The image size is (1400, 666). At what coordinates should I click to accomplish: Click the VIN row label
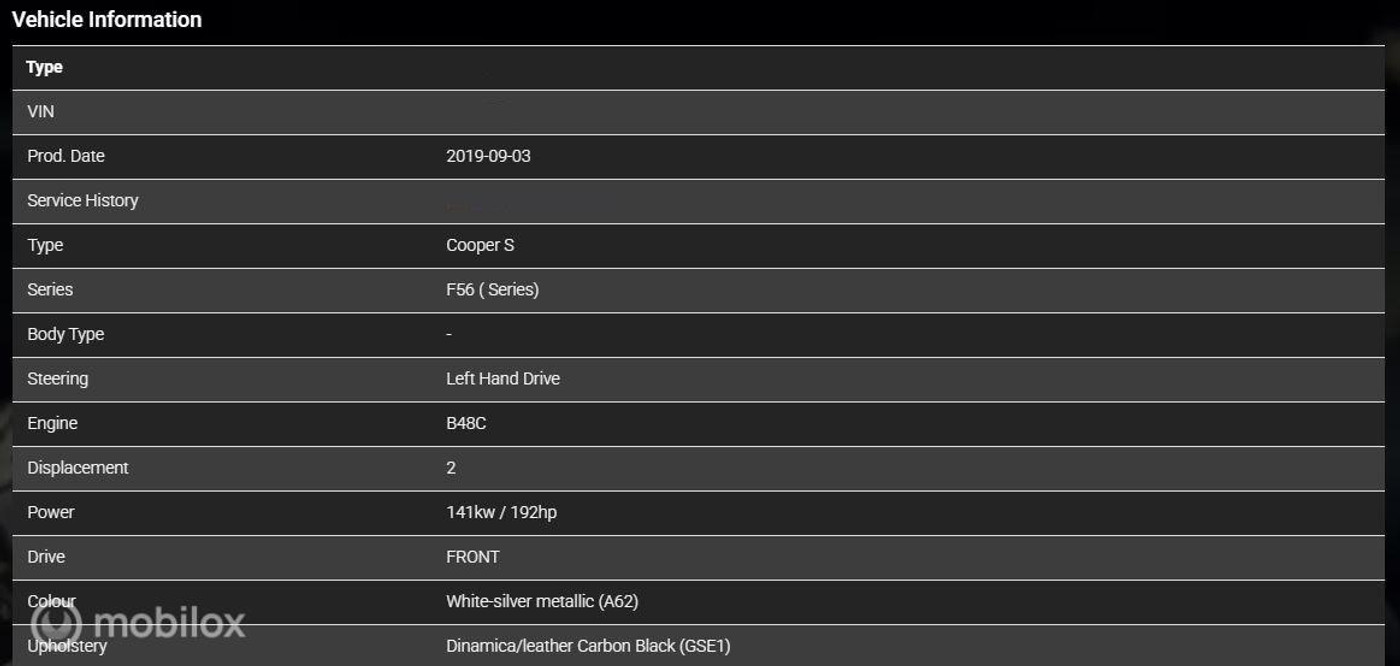click(41, 112)
